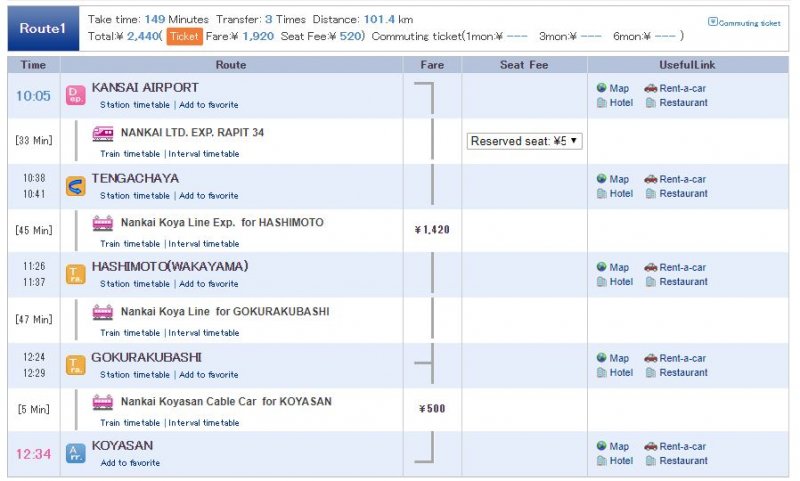Click the Rent-a-car link in HASHIMOTO row
The image size is (800, 481).
pos(683,267)
